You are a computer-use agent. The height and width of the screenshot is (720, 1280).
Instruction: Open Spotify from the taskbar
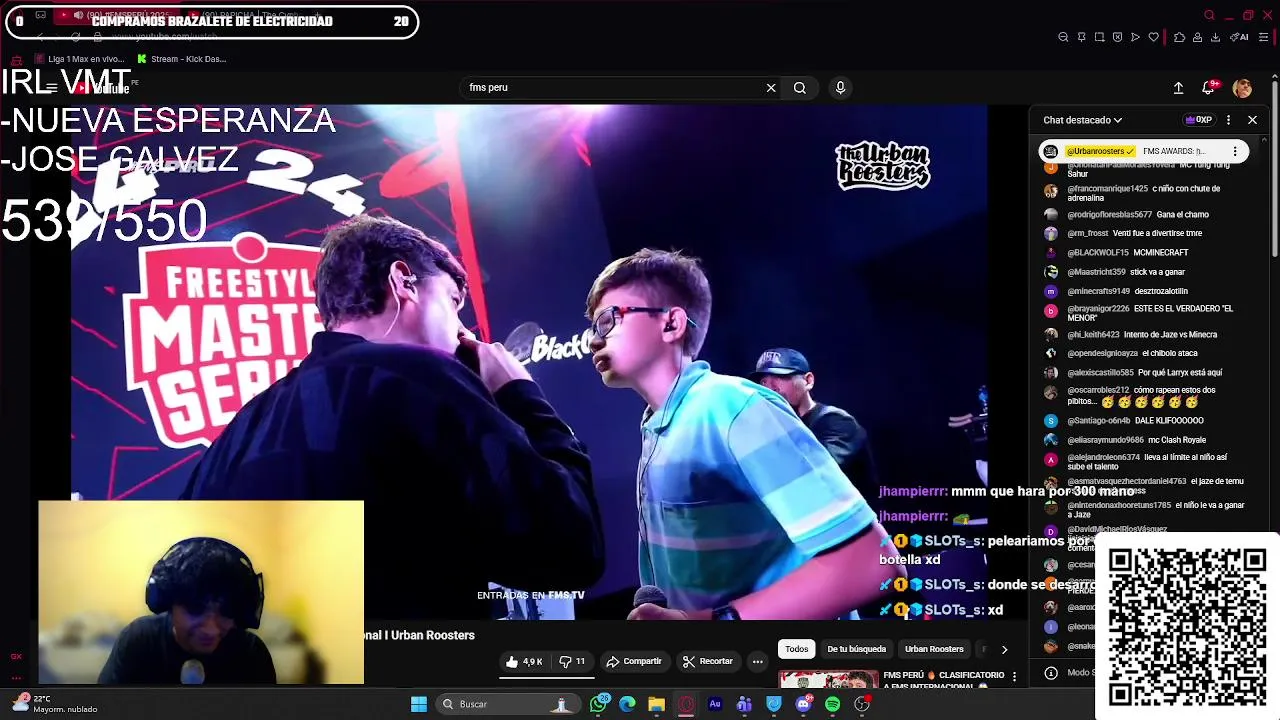tap(832, 704)
